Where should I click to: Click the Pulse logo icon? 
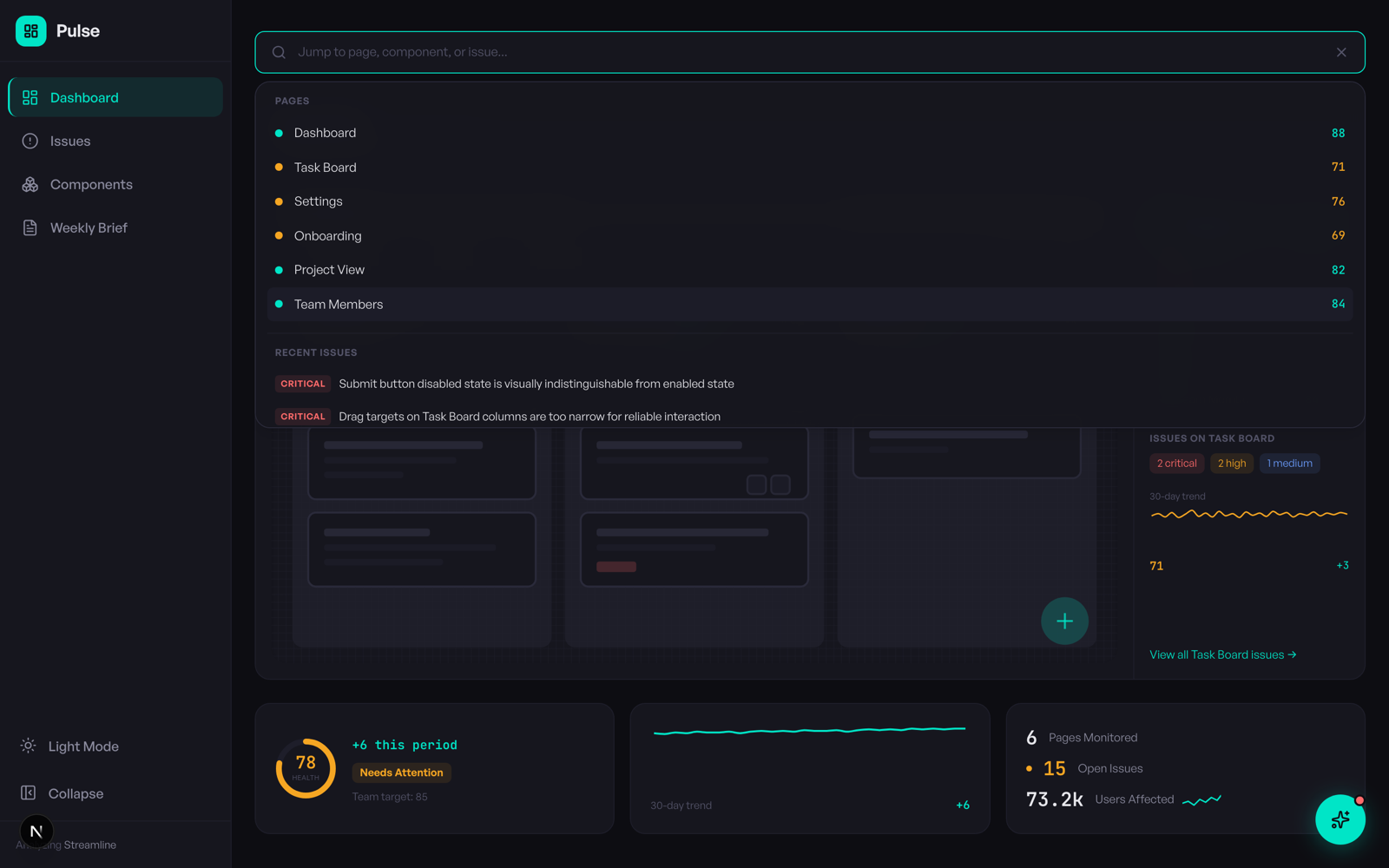tap(30, 30)
